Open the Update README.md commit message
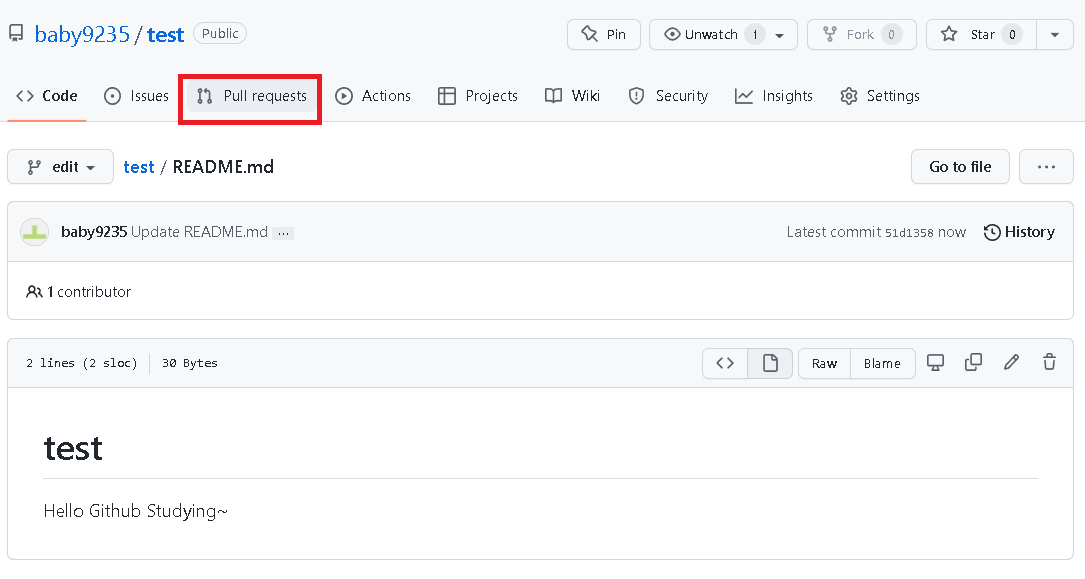1085x579 pixels. (199, 232)
